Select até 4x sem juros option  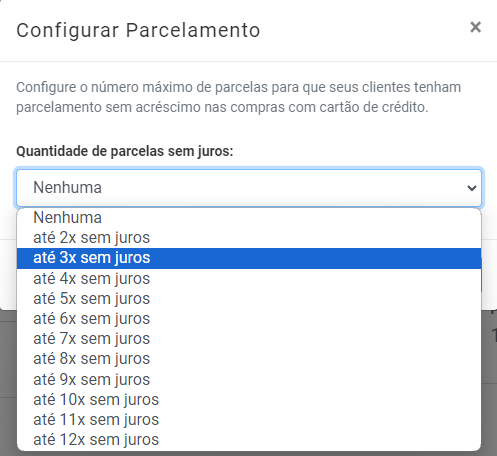(249, 279)
